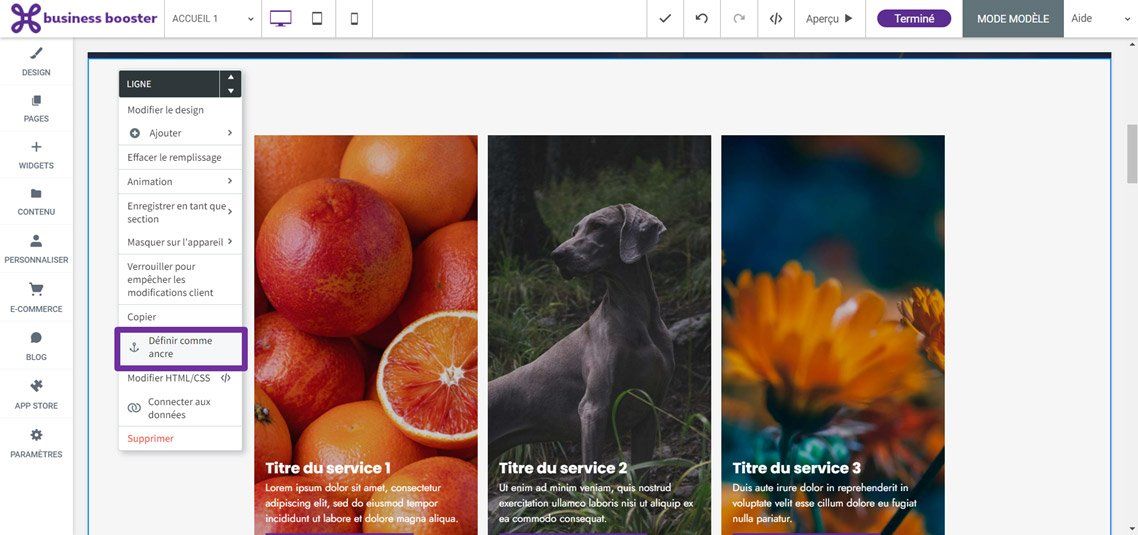Switch to desktop view icon
The width and height of the screenshot is (1138, 535).
point(280,19)
